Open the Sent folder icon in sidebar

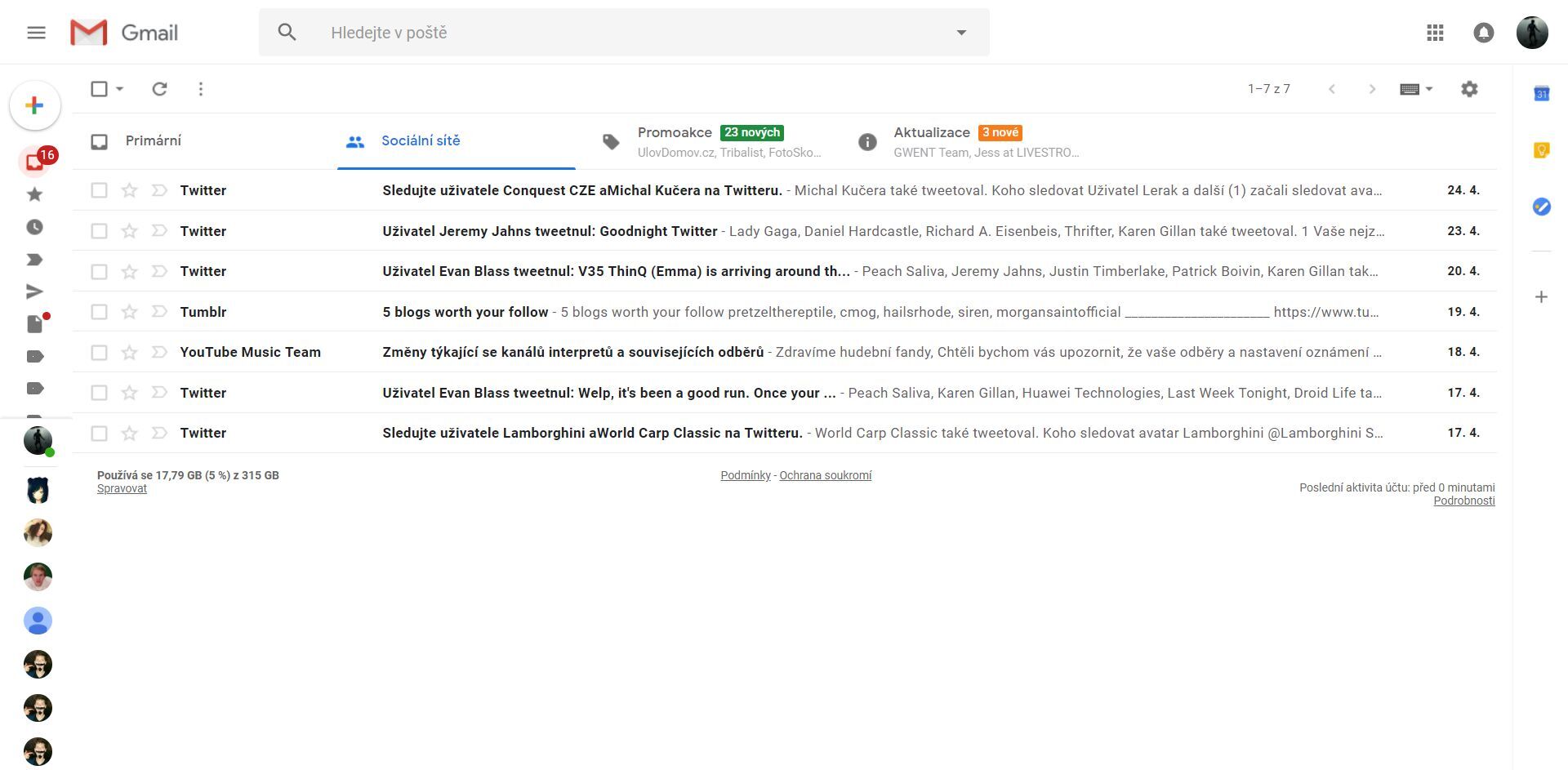coord(34,292)
